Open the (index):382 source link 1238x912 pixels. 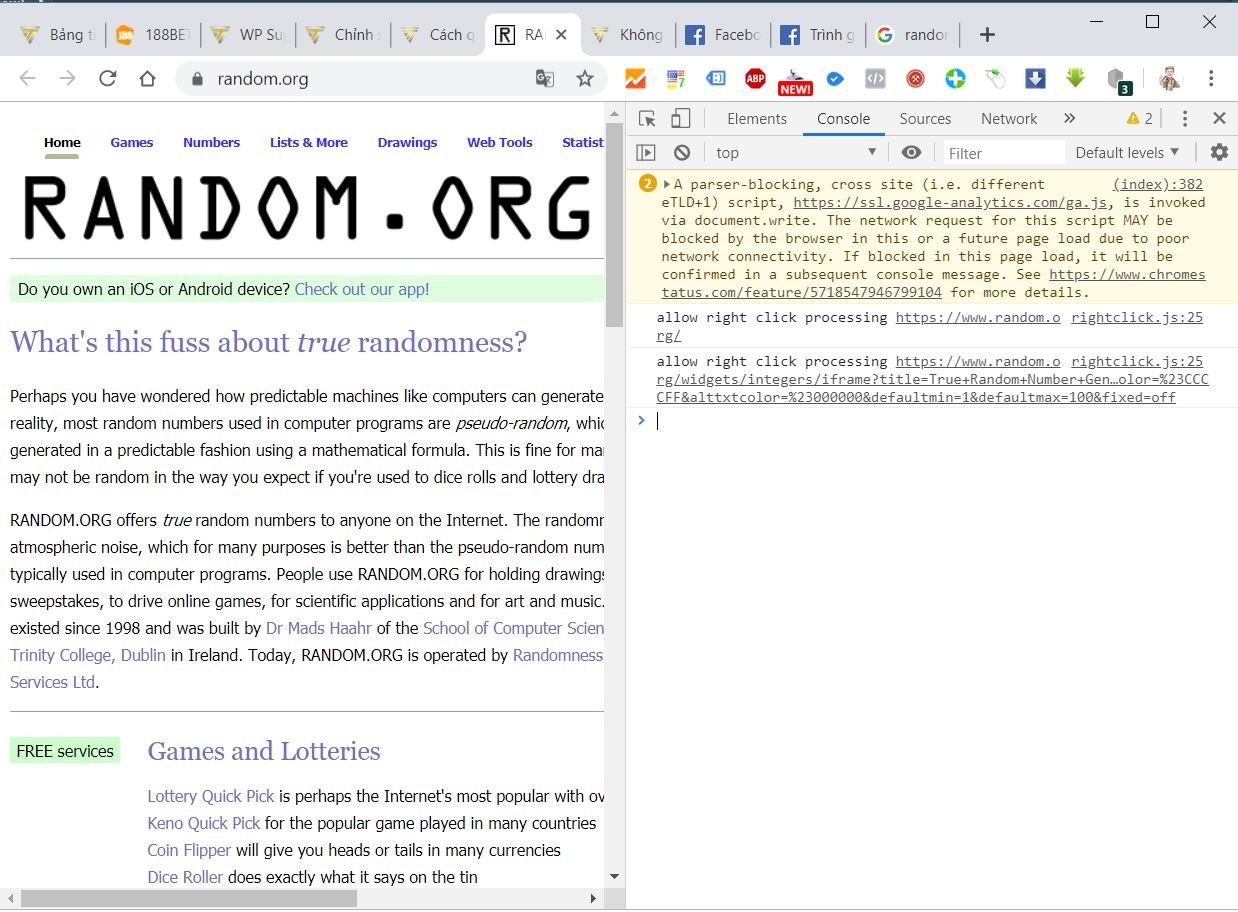click(1158, 184)
